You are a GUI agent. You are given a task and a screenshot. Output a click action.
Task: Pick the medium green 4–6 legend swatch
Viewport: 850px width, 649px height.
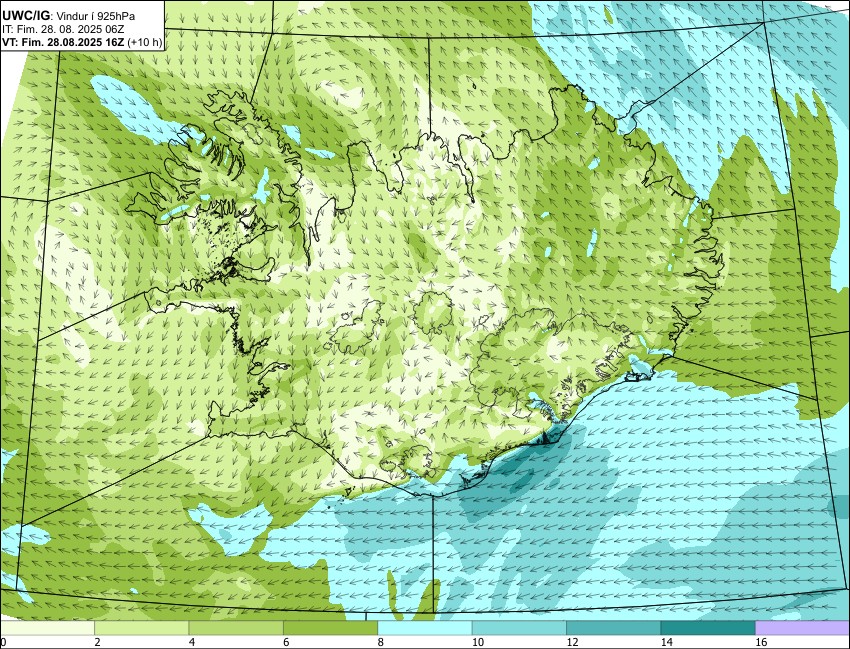coord(236,628)
